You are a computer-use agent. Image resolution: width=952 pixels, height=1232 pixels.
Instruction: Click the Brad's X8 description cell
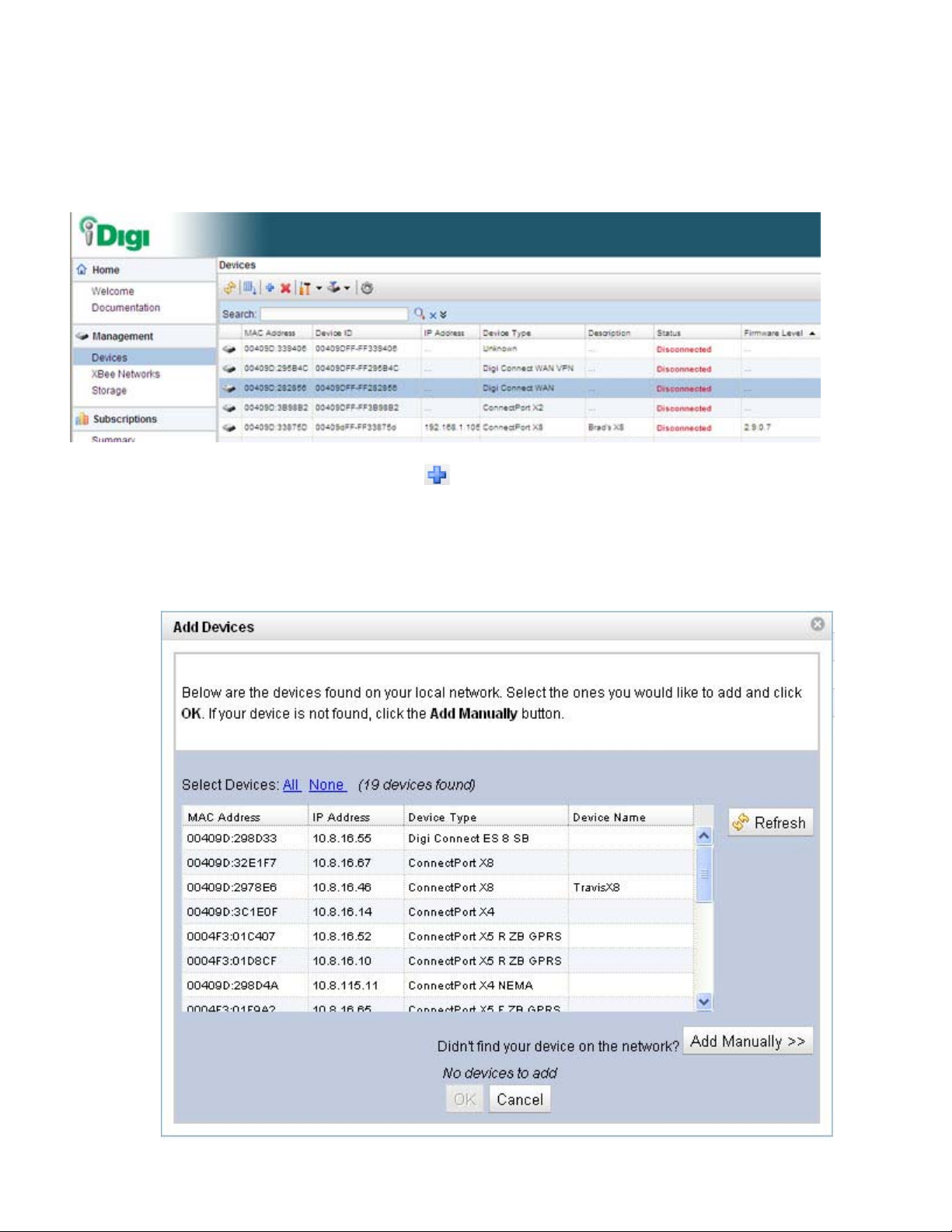(x=605, y=428)
